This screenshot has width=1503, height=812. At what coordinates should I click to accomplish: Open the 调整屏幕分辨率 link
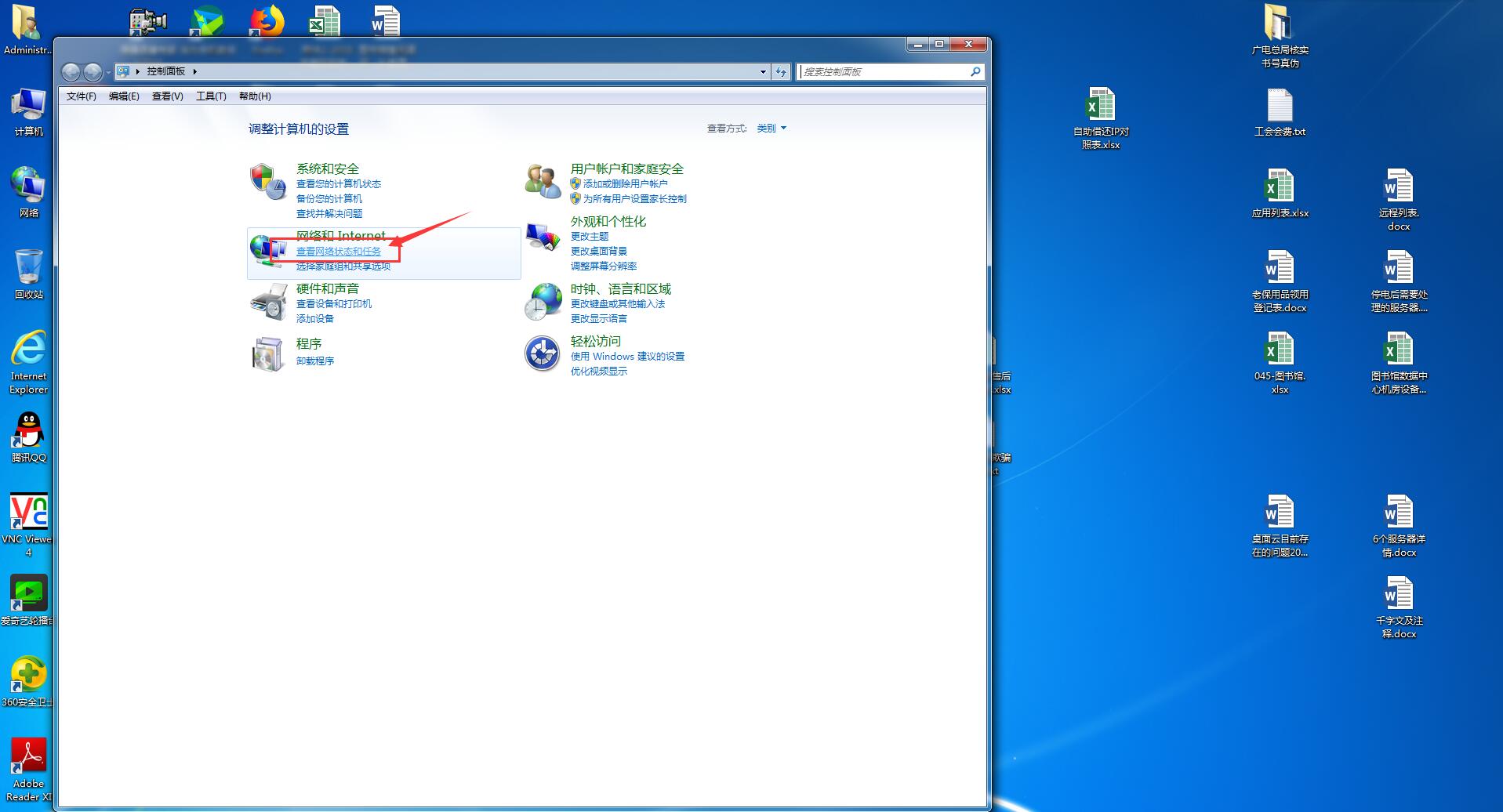(x=604, y=266)
